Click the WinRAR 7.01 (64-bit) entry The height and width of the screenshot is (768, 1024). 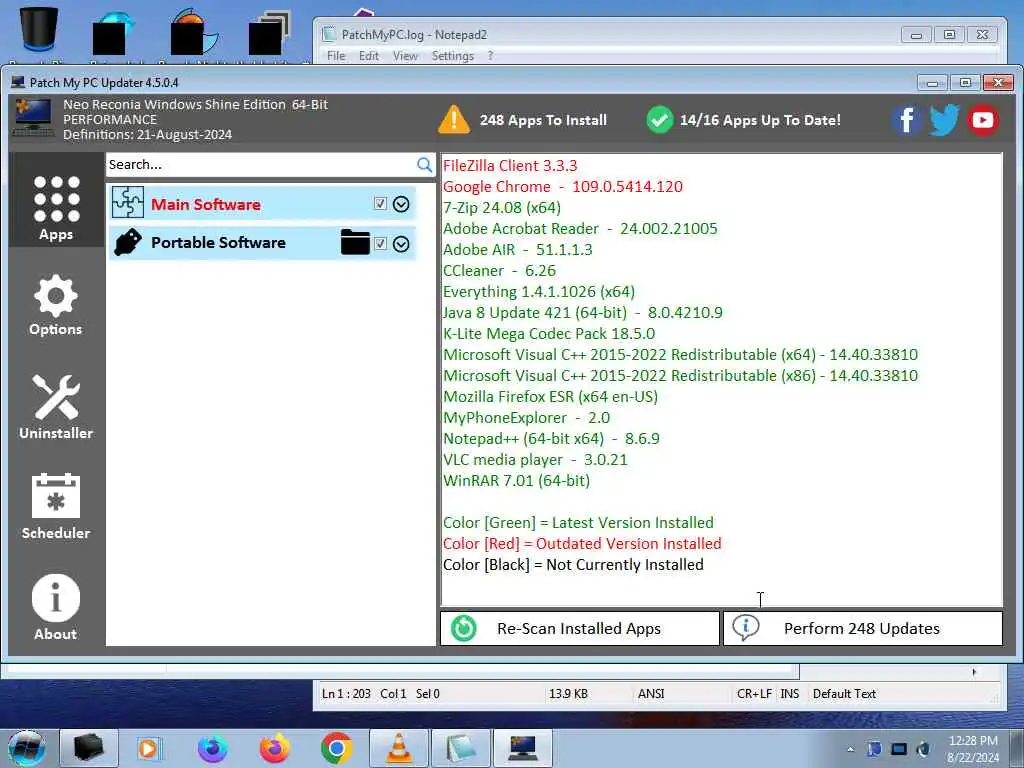point(516,481)
